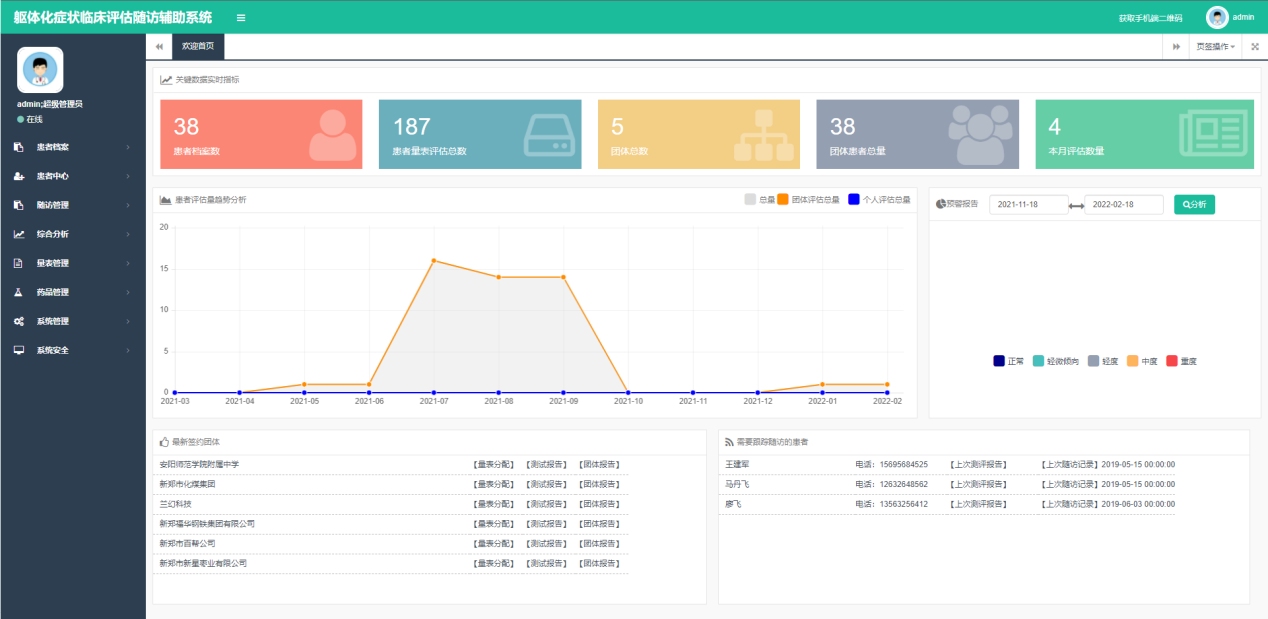Open 团体报告 link for 兰幻科技

[x=599, y=504]
